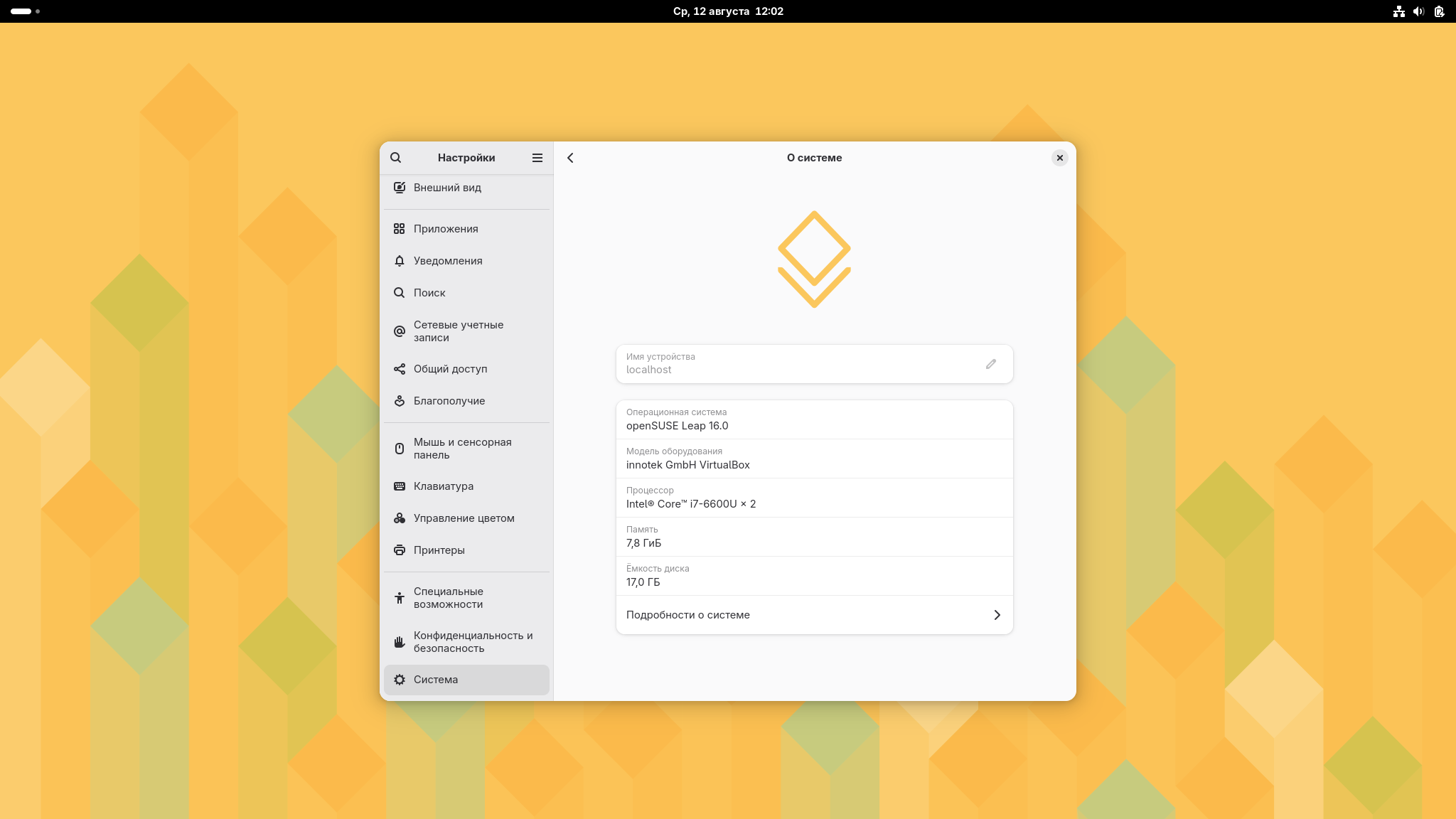Select Сетевые учетные записи

point(466,331)
